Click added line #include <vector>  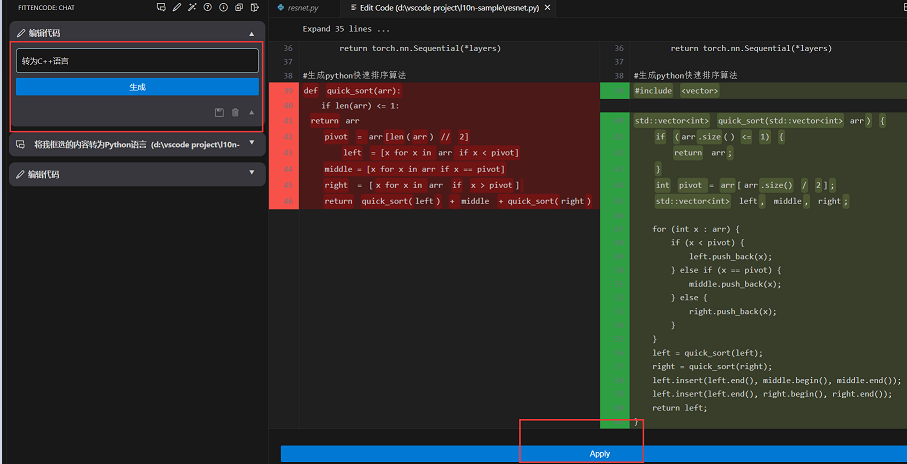[677, 91]
